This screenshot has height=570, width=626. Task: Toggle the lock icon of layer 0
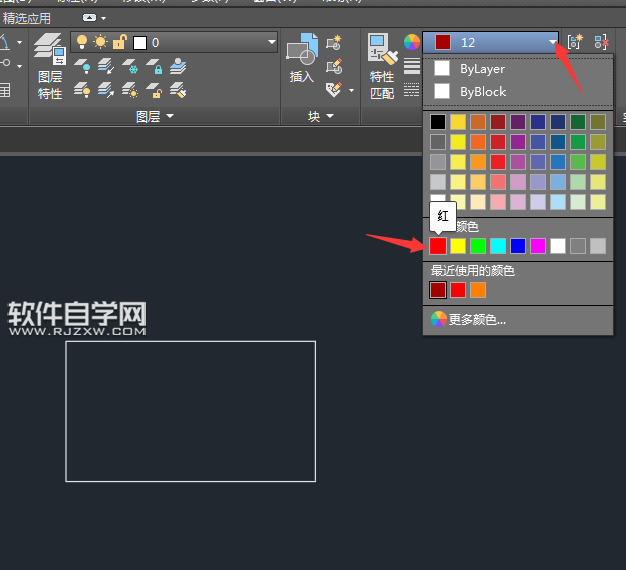[x=119, y=42]
